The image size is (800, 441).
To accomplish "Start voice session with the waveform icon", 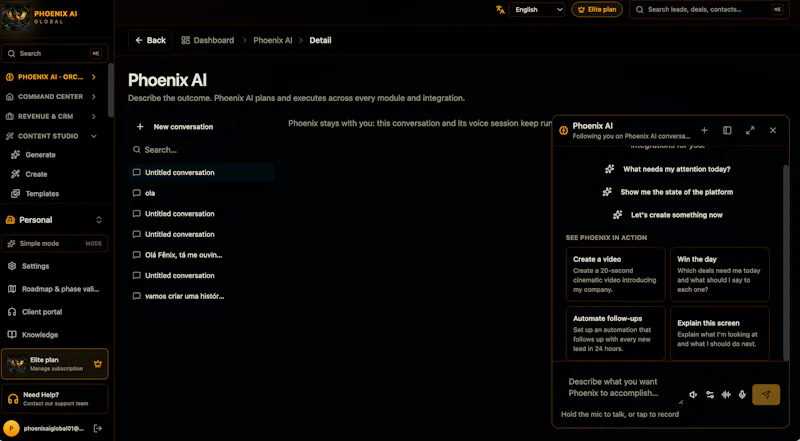I will (x=726, y=395).
